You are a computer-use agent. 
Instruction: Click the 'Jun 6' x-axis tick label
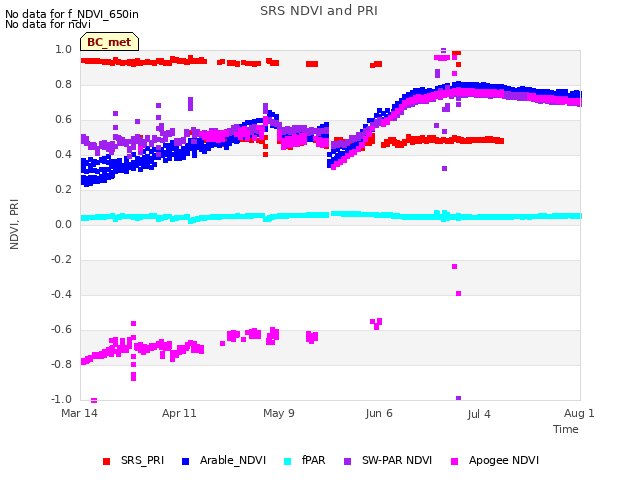(379, 413)
